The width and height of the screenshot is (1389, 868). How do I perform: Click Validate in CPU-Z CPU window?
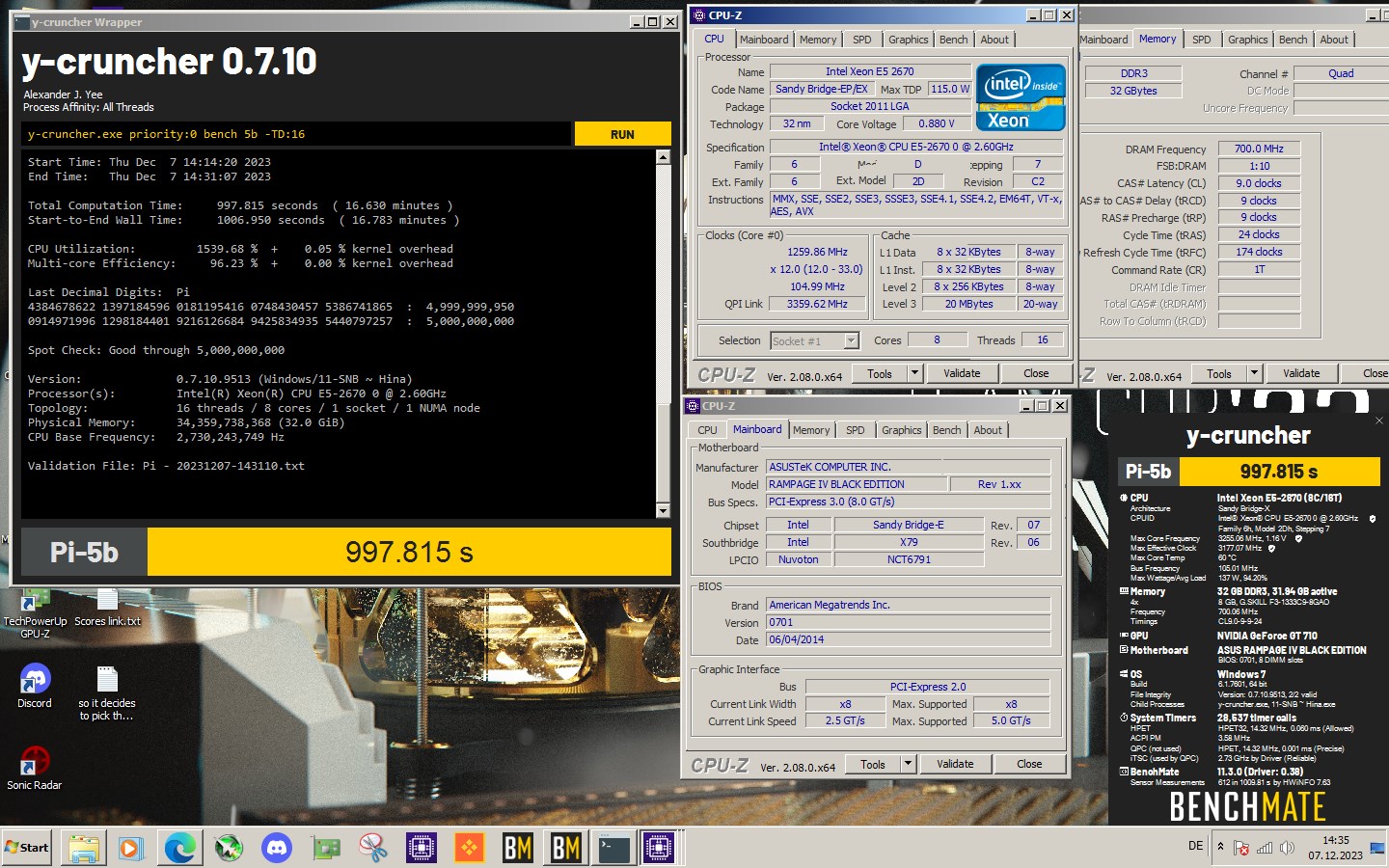click(x=962, y=373)
